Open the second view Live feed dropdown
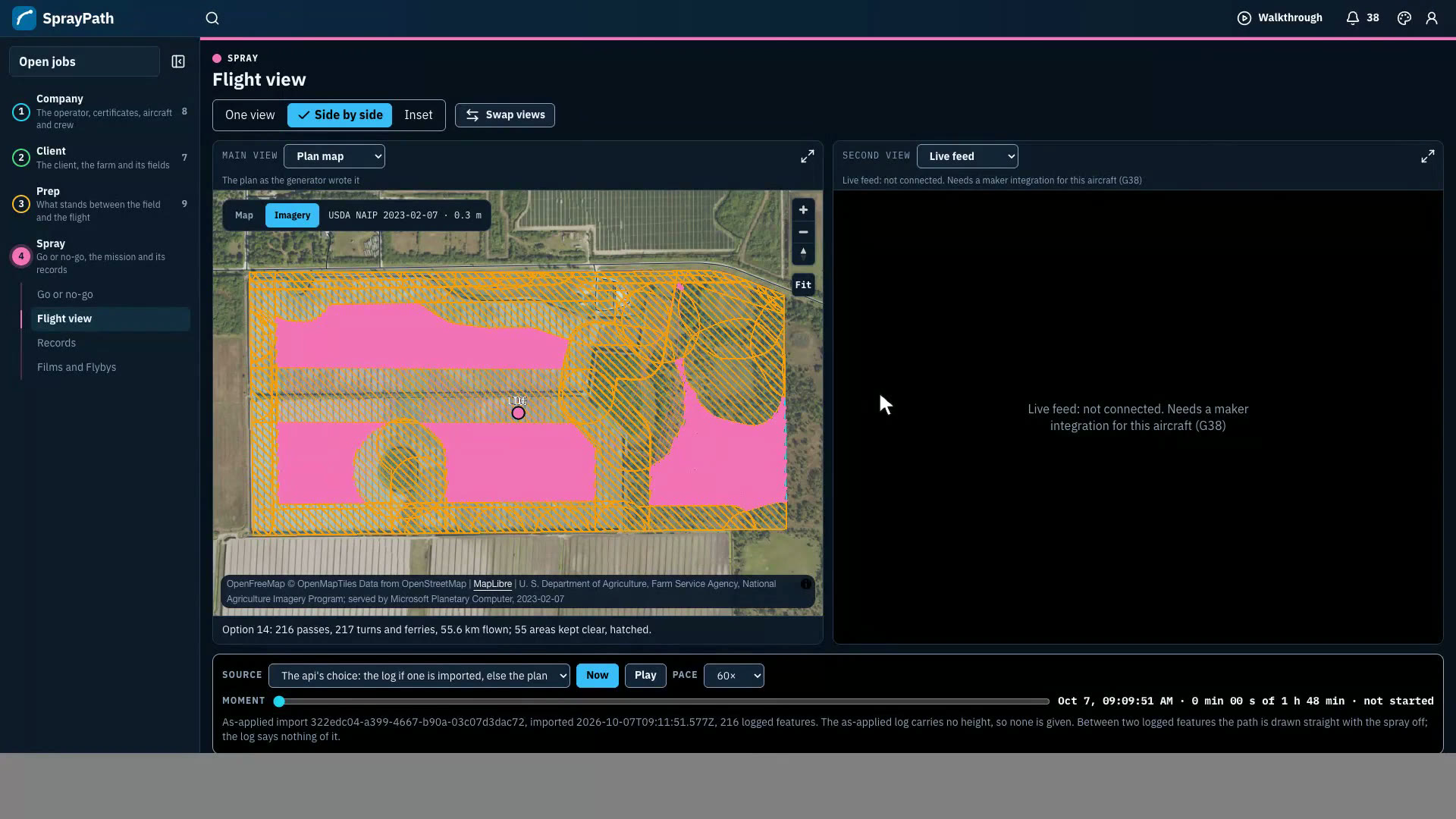This screenshot has width=1456, height=819. tap(968, 156)
